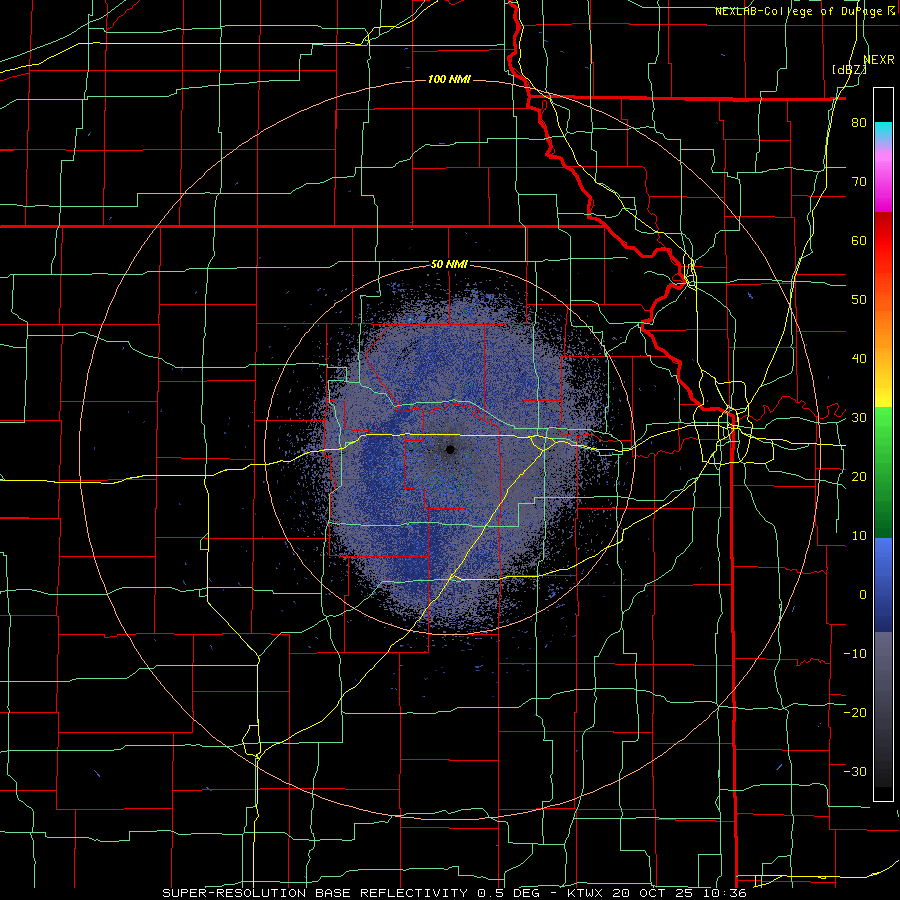
Task: Click the 70 value on dBZ scale
Action: point(859,181)
